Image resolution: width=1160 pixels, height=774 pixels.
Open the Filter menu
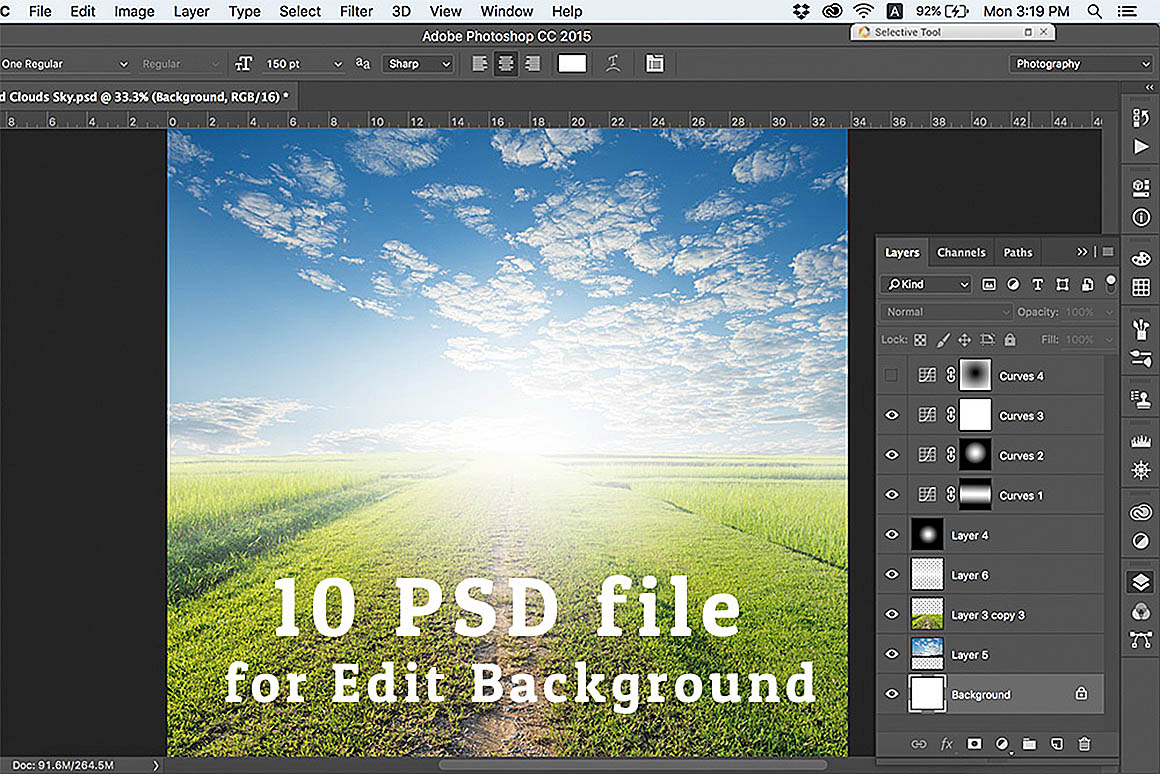pos(356,11)
